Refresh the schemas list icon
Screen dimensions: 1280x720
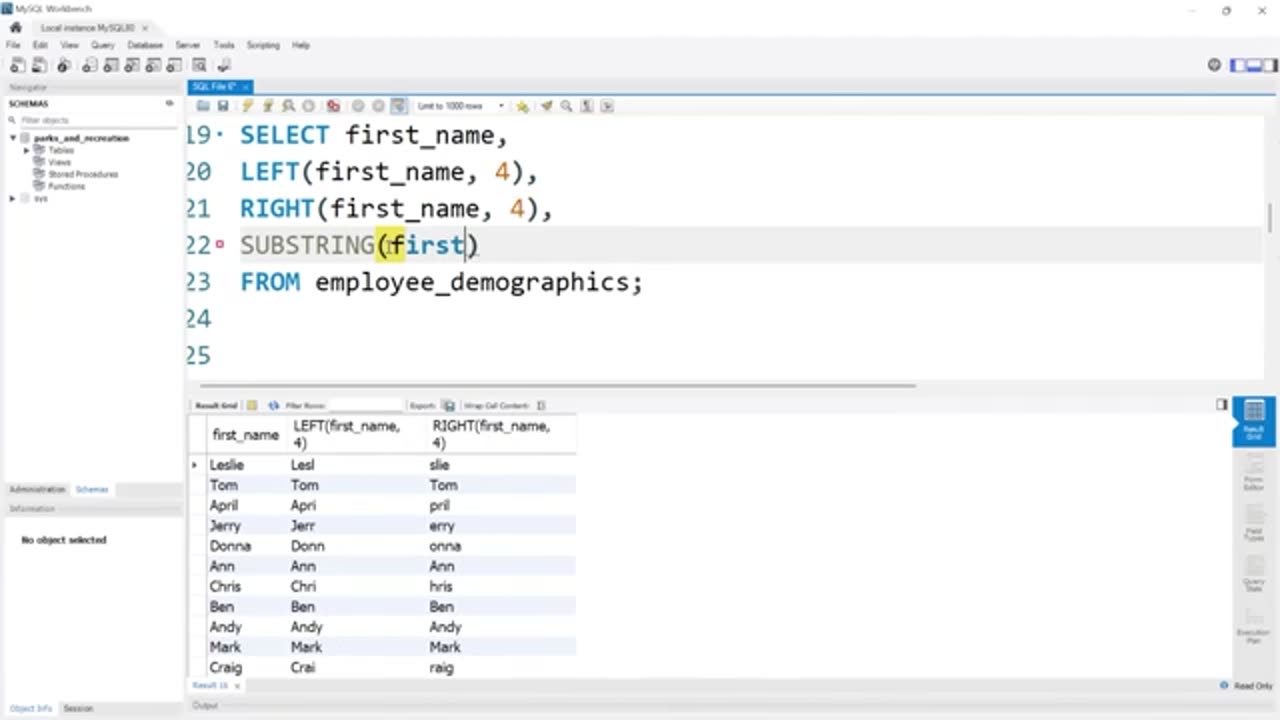169,103
